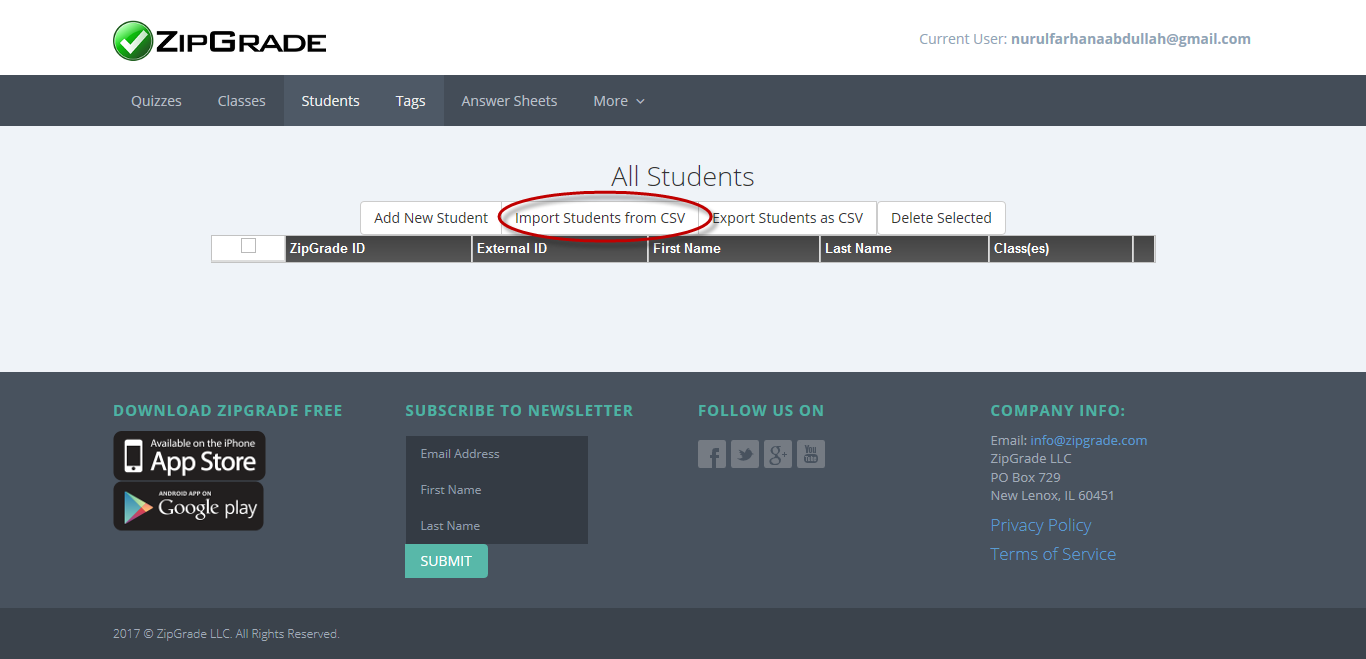
Task: Click Import Students from CSV
Action: [600, 218]
